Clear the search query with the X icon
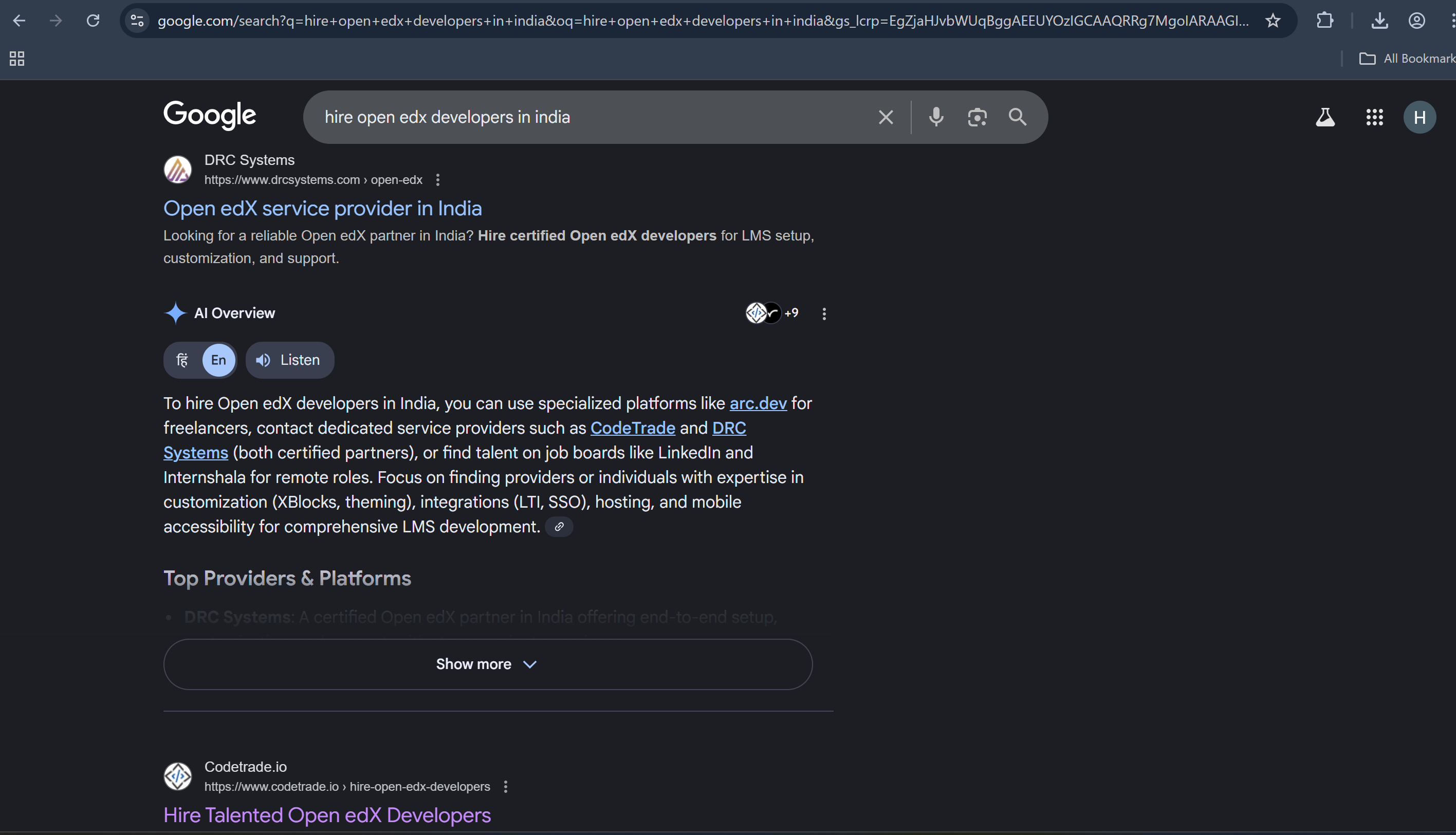 click(886, 117)
